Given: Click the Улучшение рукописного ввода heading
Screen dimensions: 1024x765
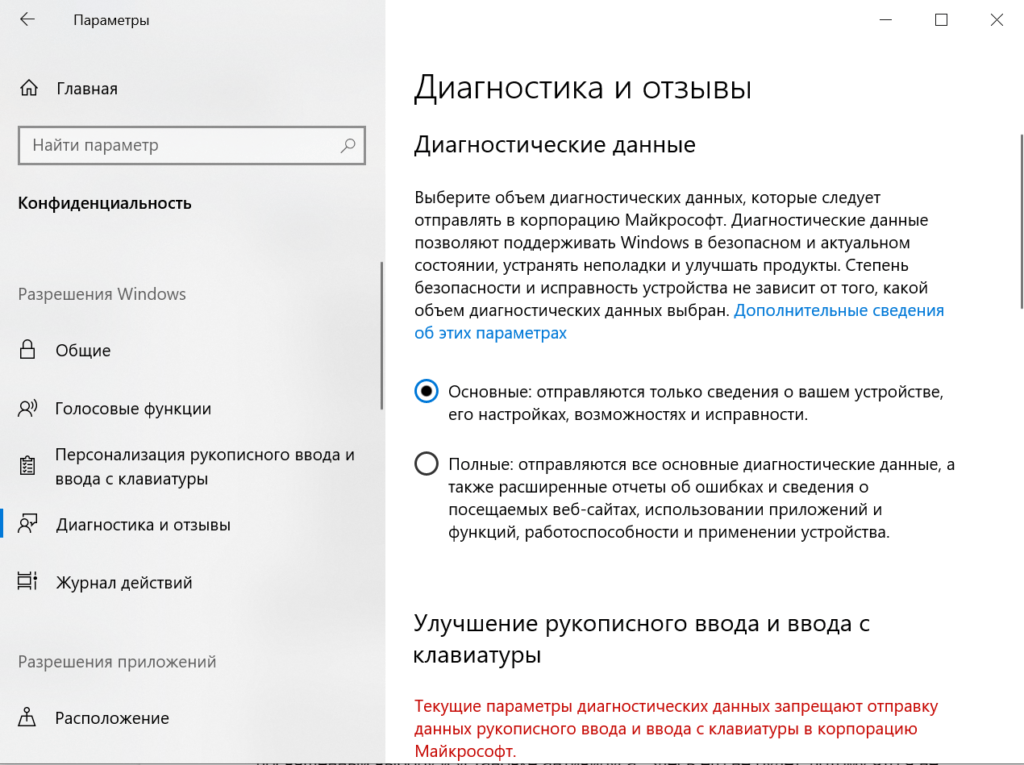Looking at the screenshot, I should 641,638.
